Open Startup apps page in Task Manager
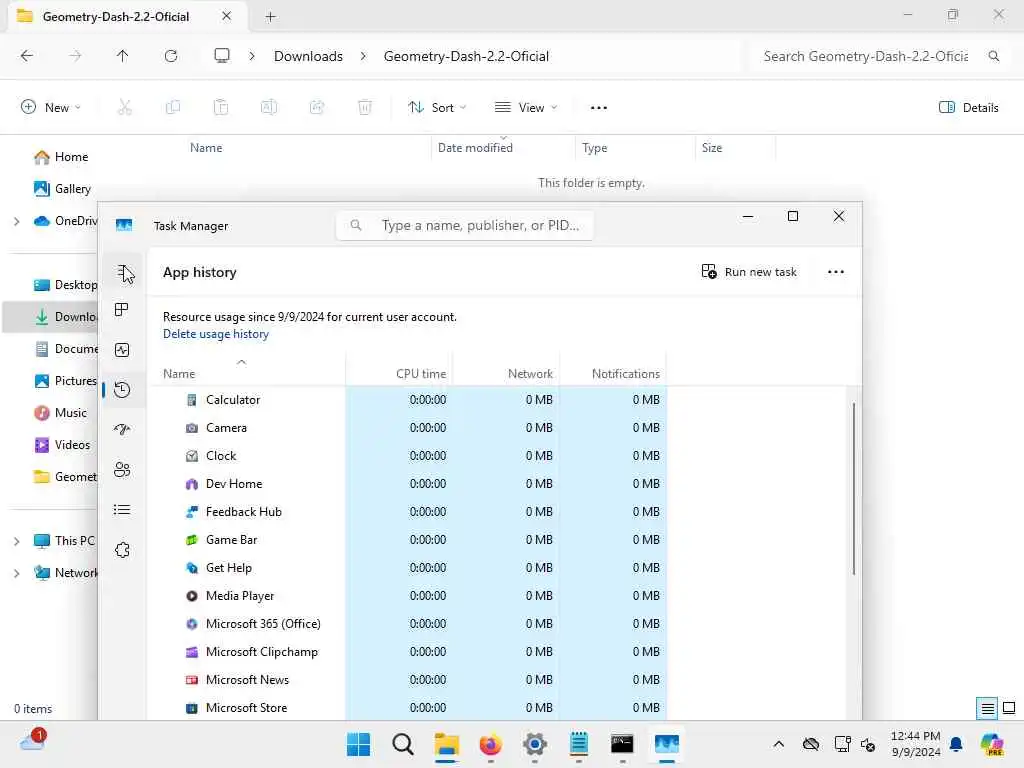 [x=122, y=429]
